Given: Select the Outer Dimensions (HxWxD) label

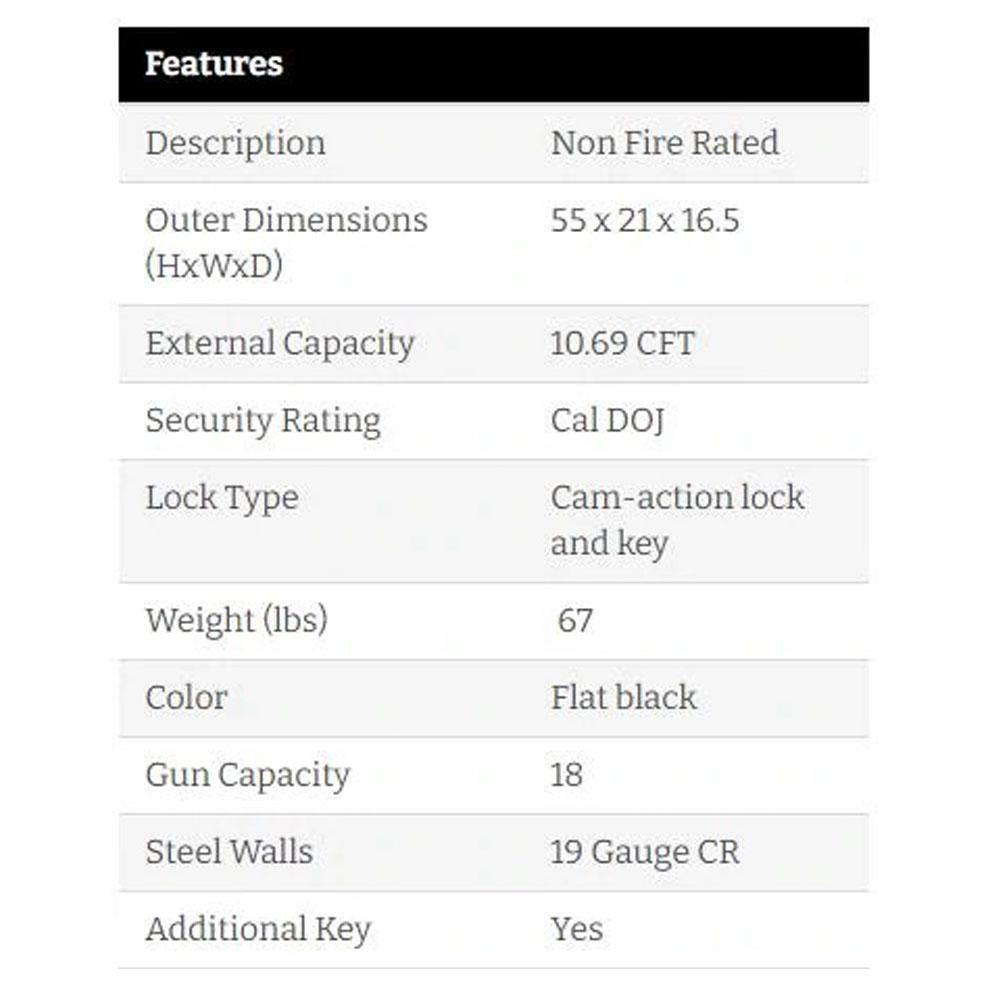Looking at the screenshot, I should point(286,242).
